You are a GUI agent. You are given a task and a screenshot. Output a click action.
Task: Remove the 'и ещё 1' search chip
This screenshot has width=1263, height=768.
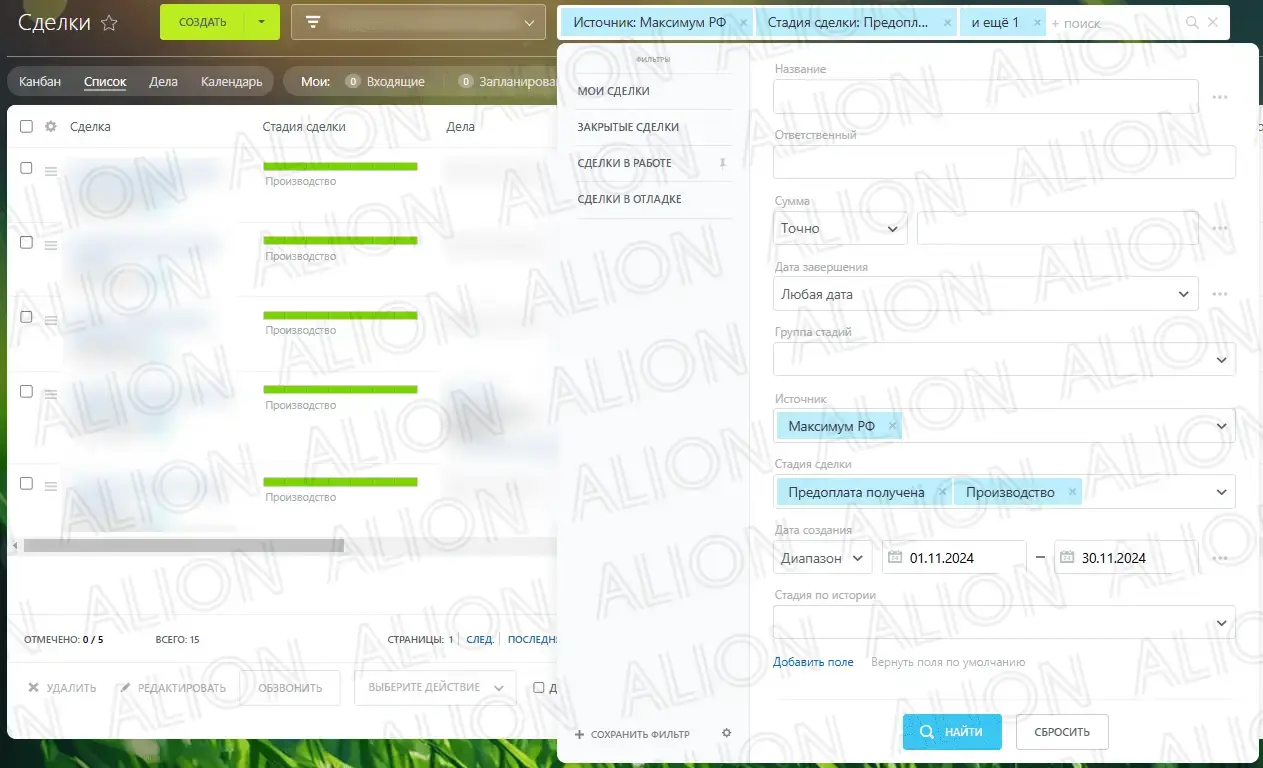pyautogui.click(x=1037, y=22)
